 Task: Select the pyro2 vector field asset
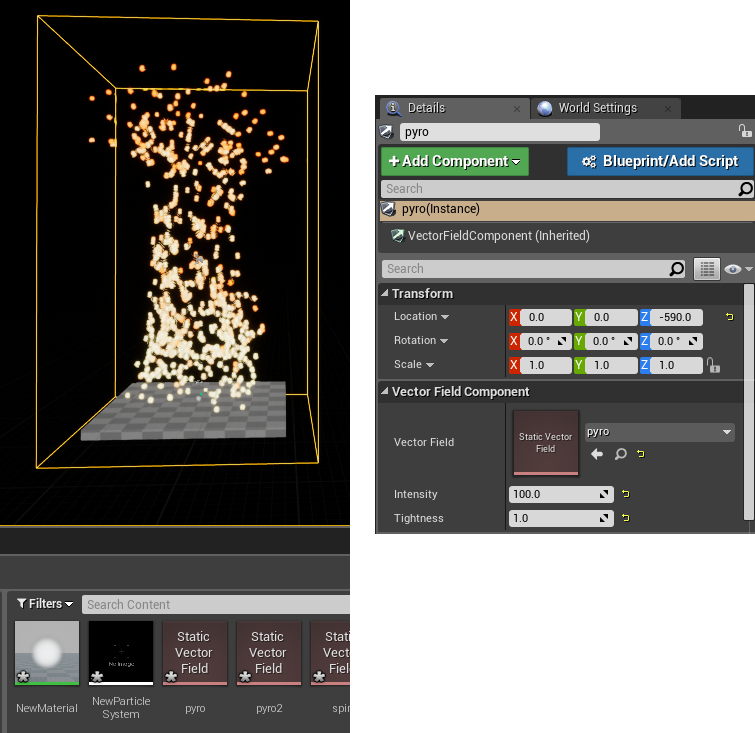[269, 653]
